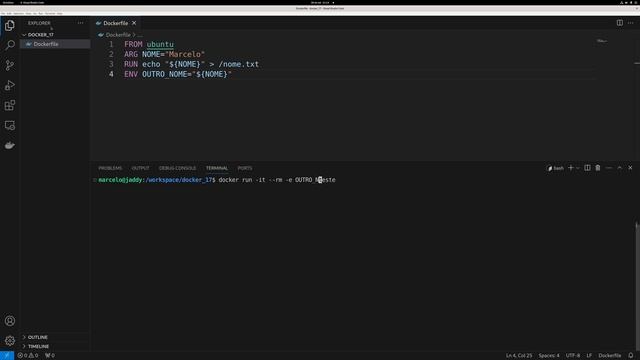Maximize the panel size chevron
The image size is (640, 360).
(x=620, y=168)
